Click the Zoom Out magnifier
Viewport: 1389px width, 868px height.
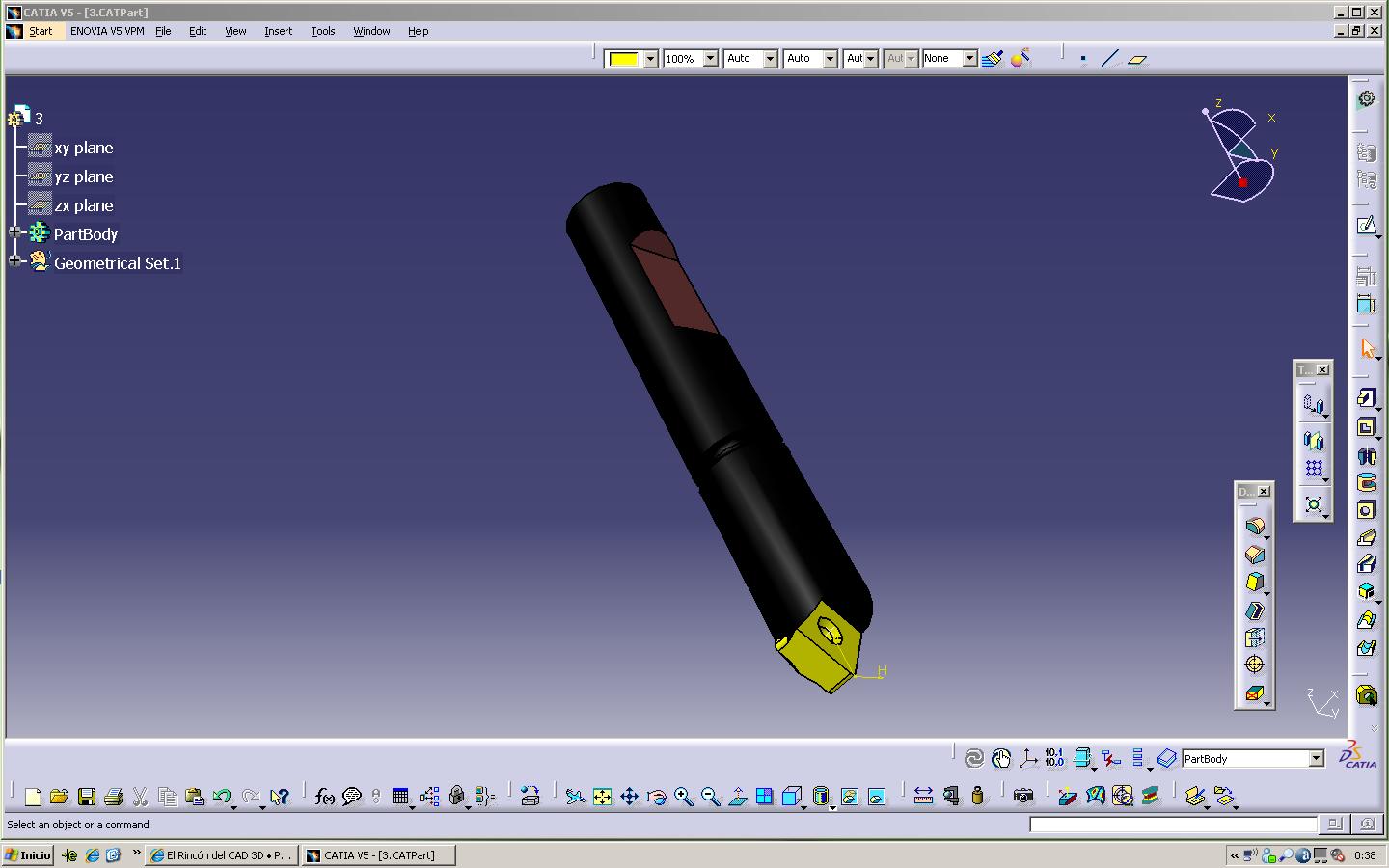(711, 797)
